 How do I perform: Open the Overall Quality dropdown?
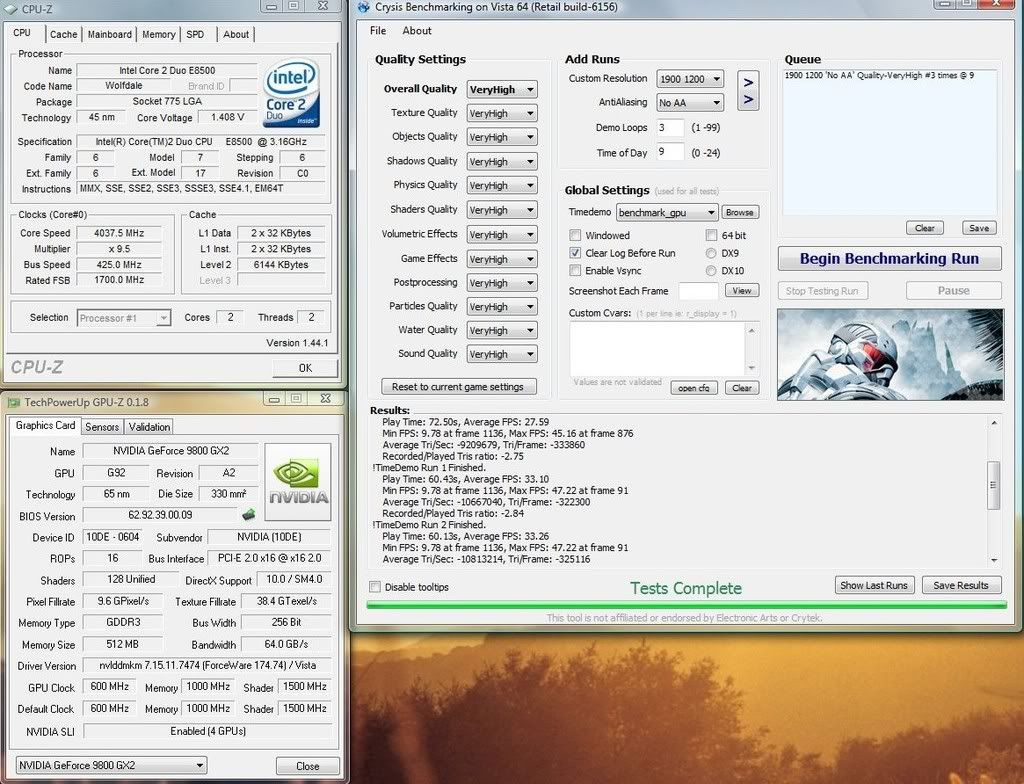(501, 89)
